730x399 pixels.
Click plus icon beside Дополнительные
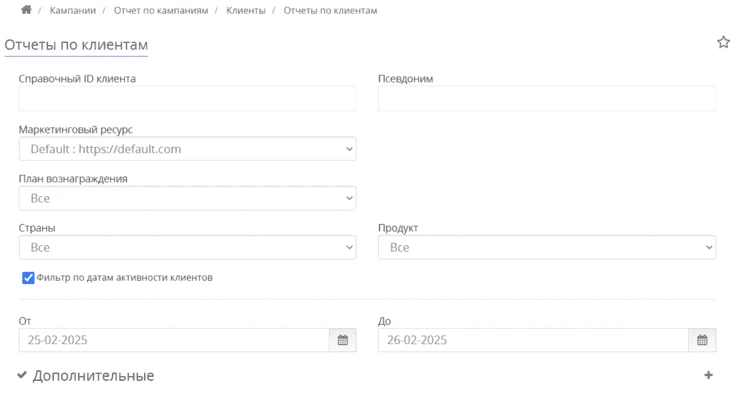(x=708, y=375)
